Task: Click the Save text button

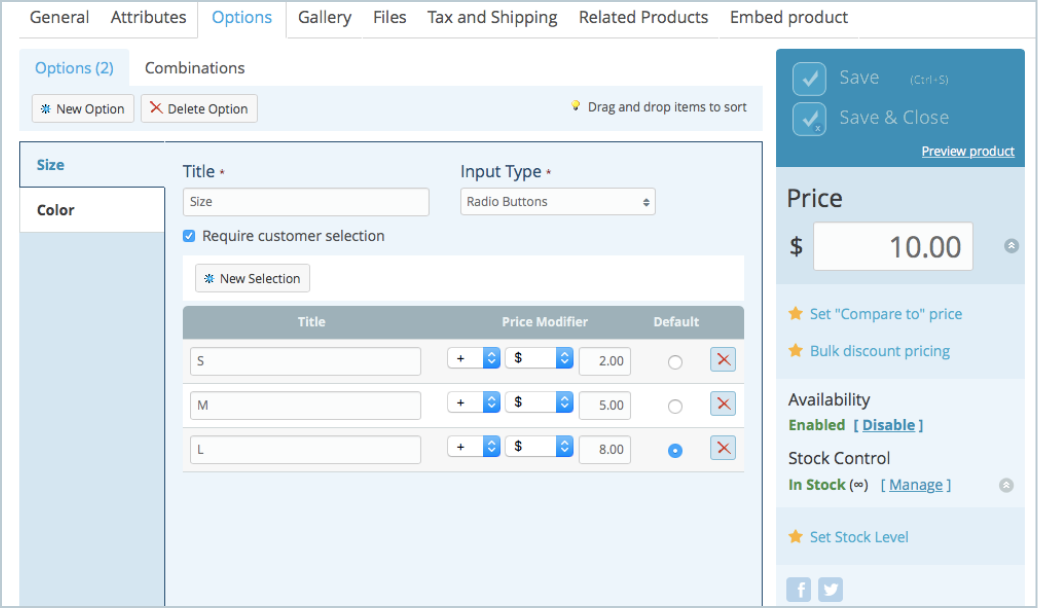Action: coord(859,77)
